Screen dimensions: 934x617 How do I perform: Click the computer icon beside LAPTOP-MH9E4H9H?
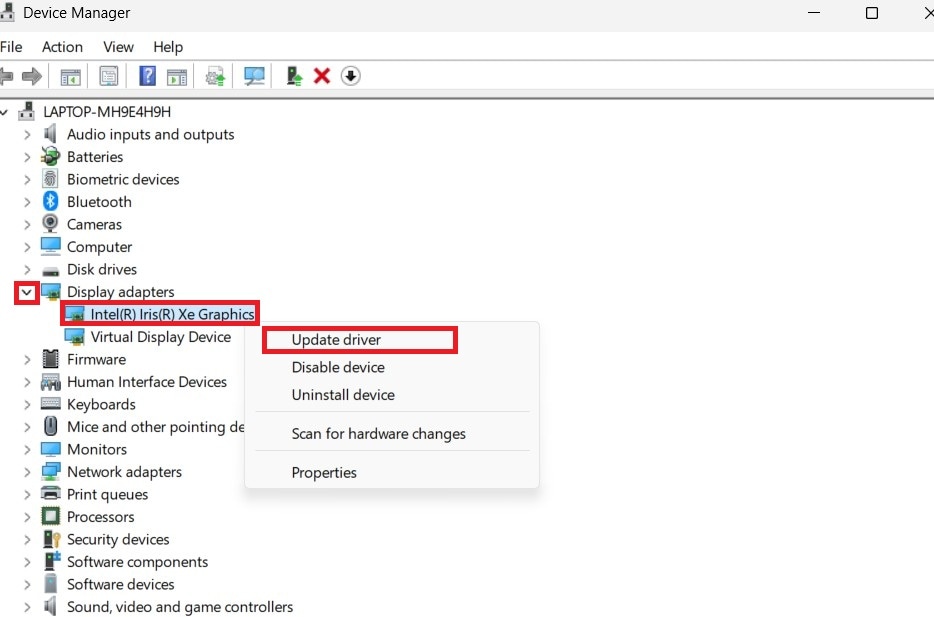(26, 111)
